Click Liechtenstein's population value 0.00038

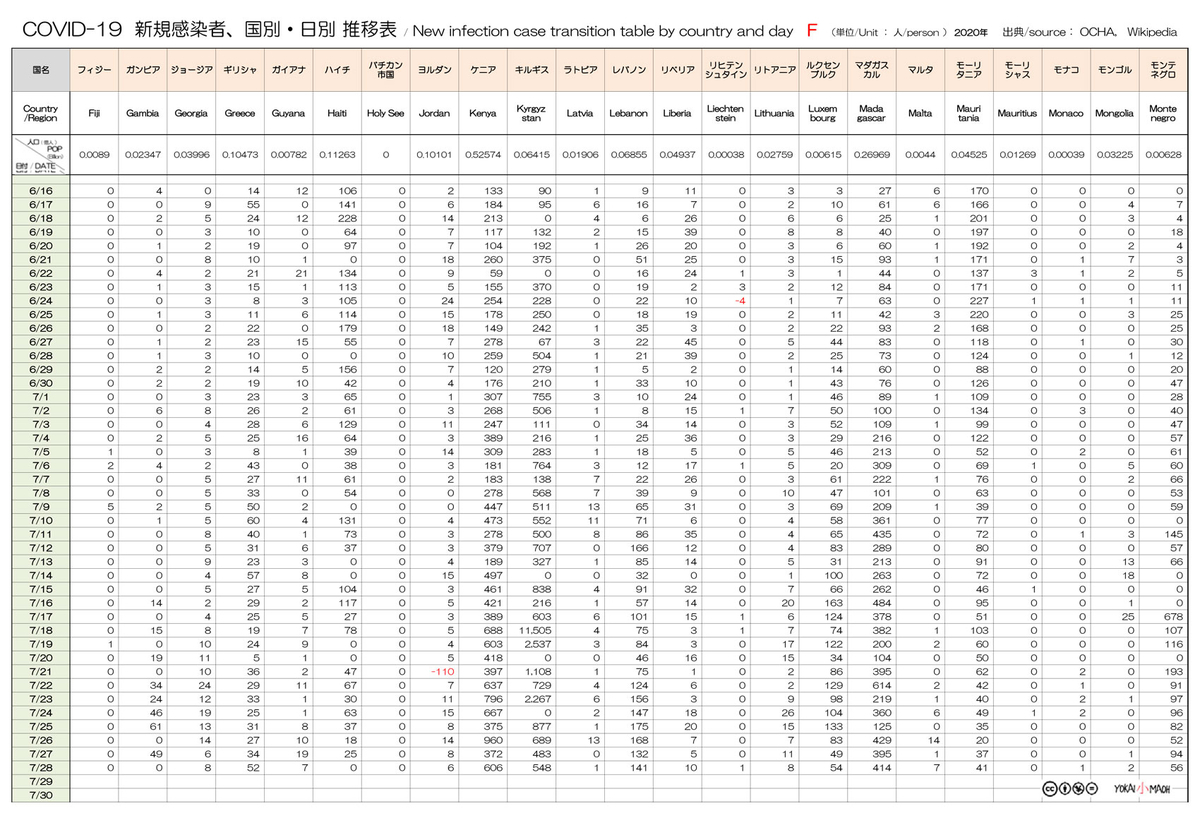tap(725, 155)
